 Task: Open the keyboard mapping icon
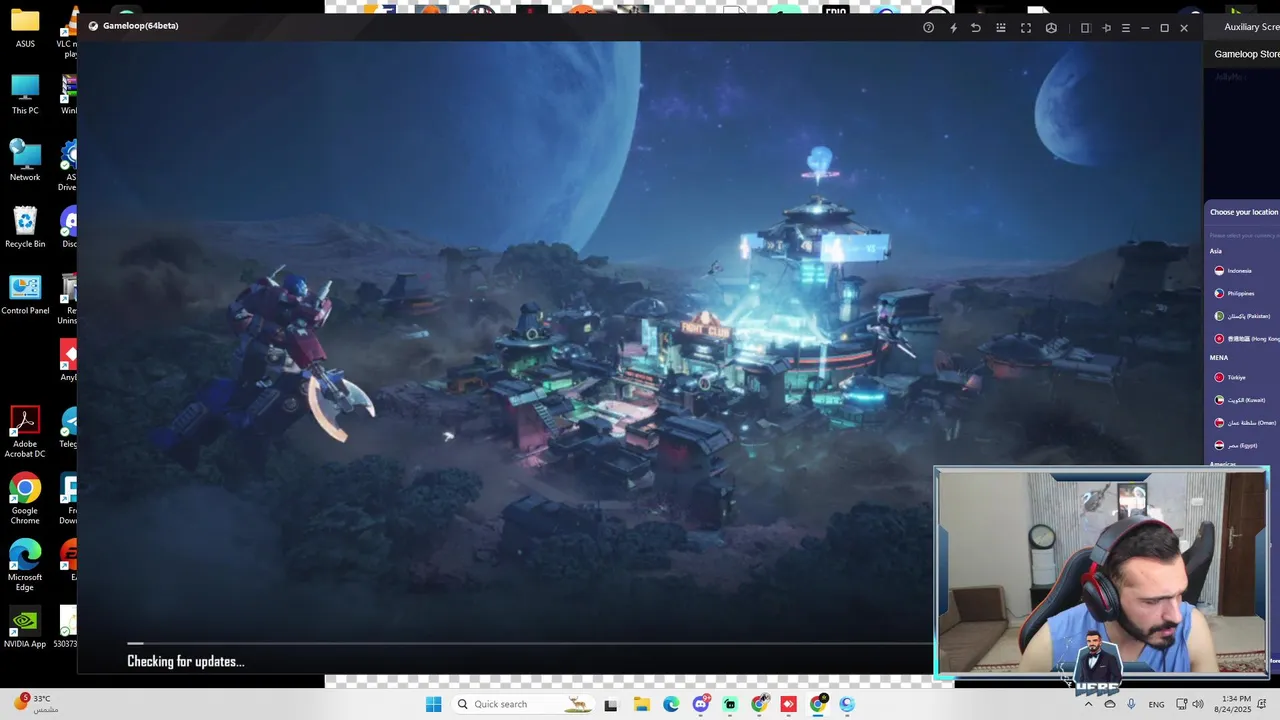click(x=1001, y=28)
